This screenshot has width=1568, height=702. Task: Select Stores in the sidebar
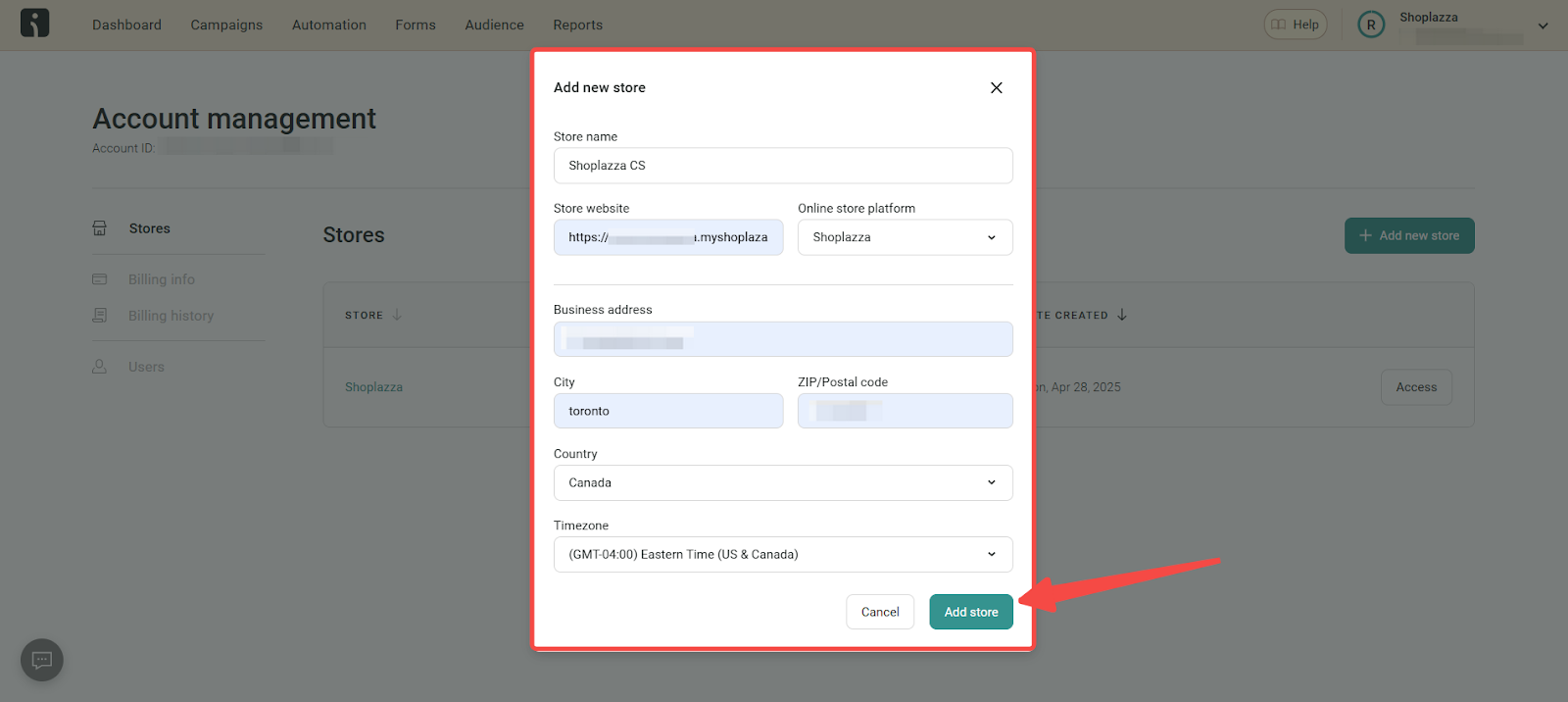coord(150,228)
